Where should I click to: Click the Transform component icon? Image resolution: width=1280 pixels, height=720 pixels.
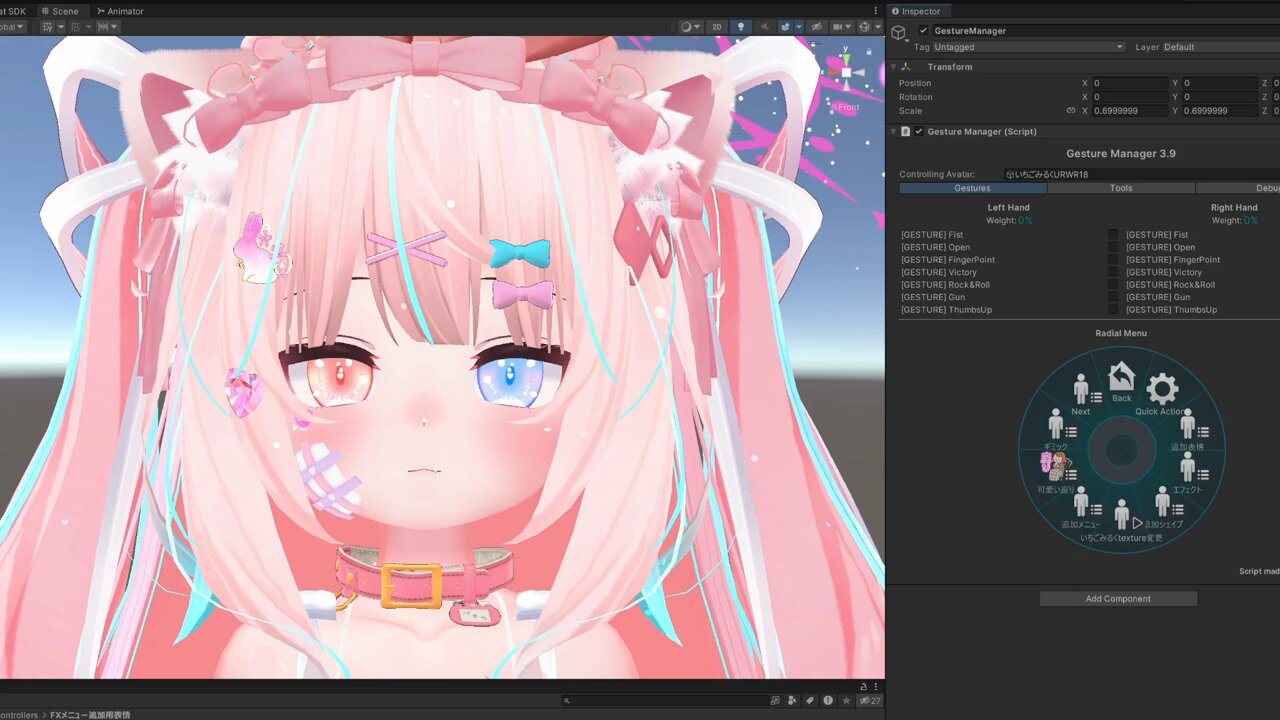point(906,67)
